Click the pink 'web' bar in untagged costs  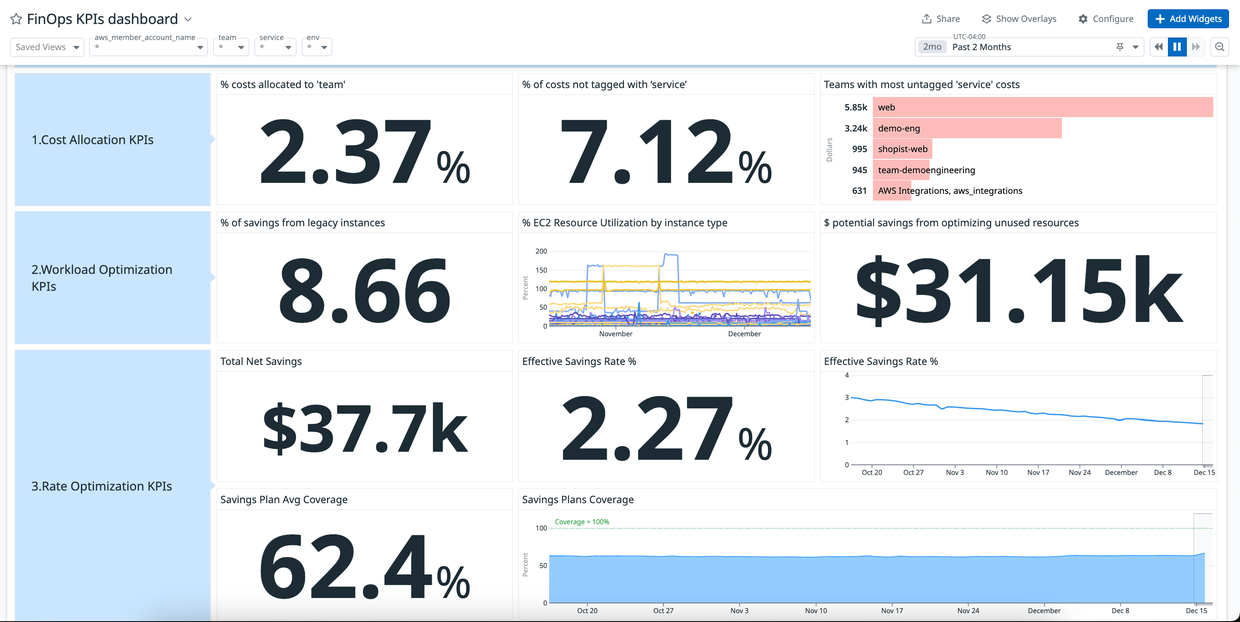[x=1042, y=107]
